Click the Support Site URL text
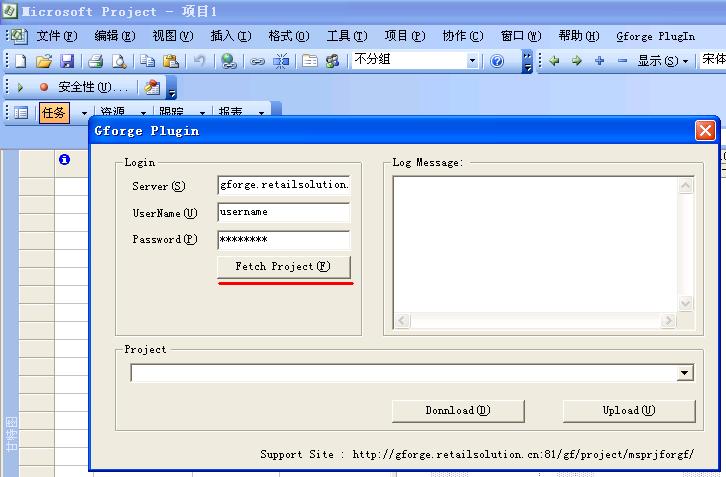This screenshot has width=726, height=477. pos(523,454)
